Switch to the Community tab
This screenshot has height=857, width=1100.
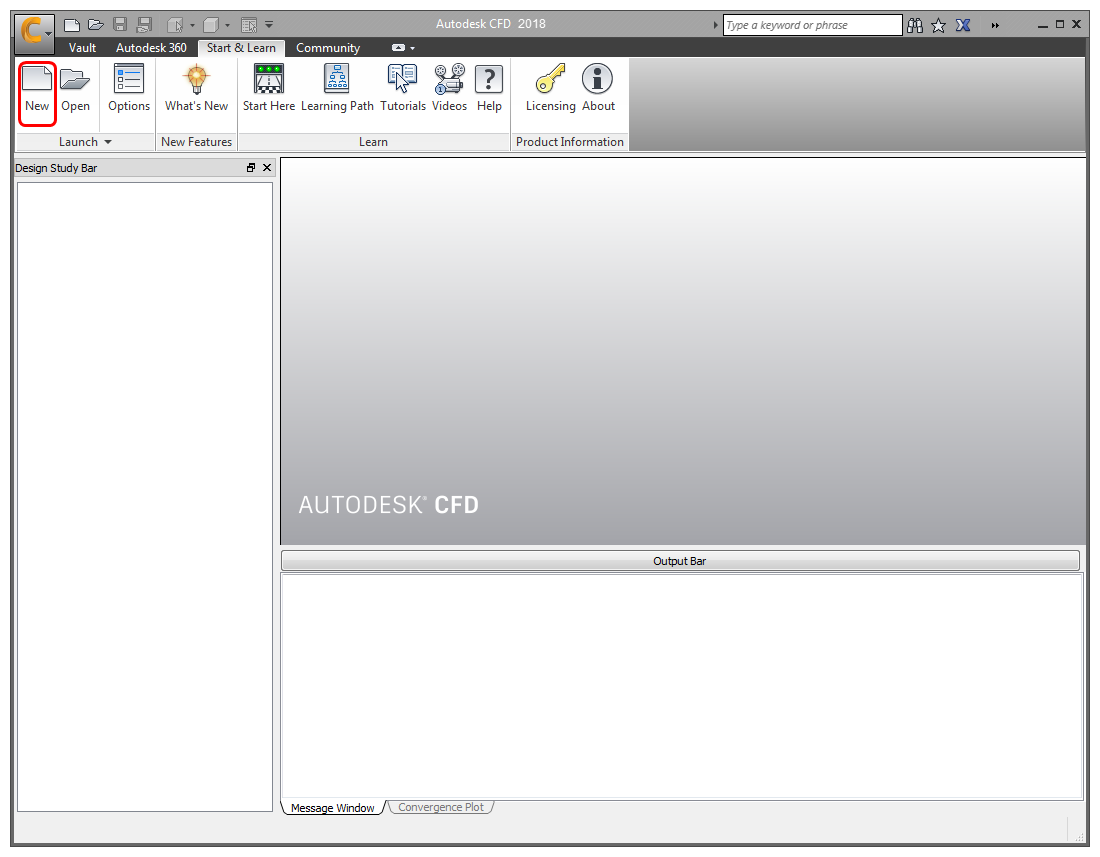[x=328, y=48]
